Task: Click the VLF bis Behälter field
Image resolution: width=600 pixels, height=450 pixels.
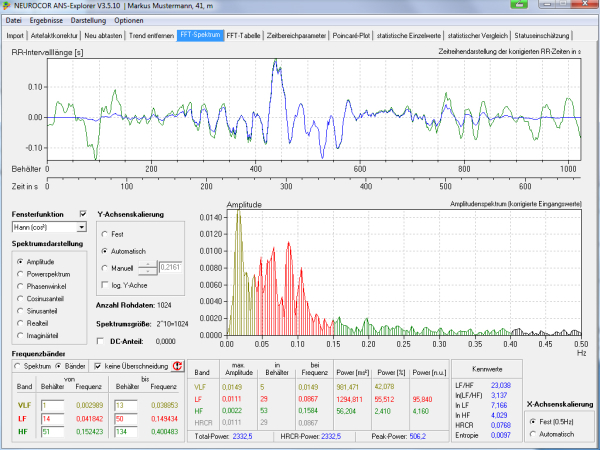Action: tap(126, 405)
